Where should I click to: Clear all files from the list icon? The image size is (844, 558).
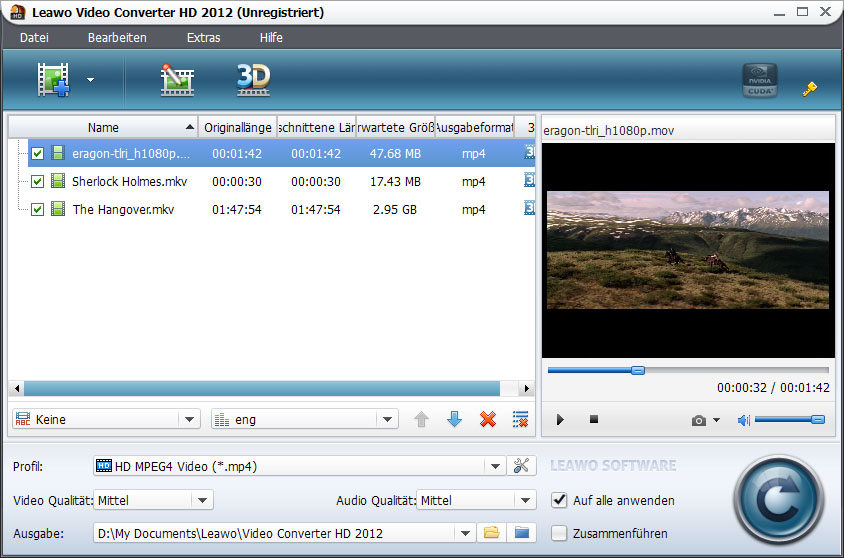click(x=521, y=419)
